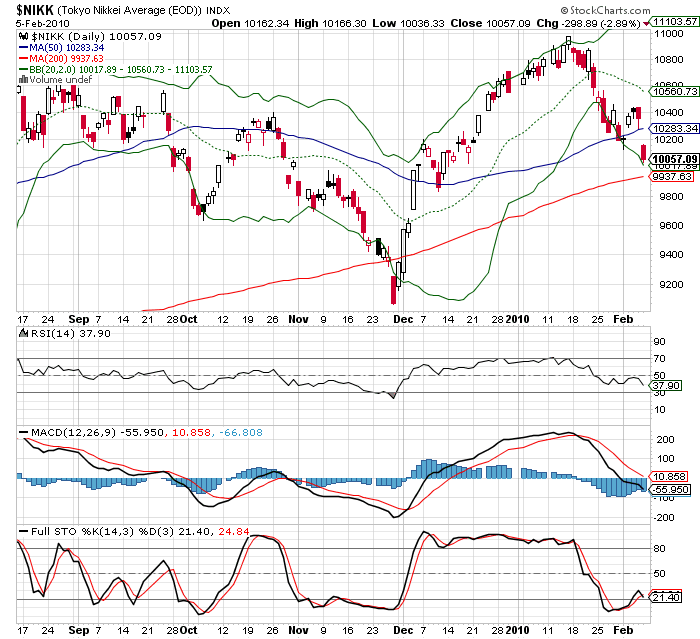
Task: Open the StockCharts.com copyright link
Action: 605,10
